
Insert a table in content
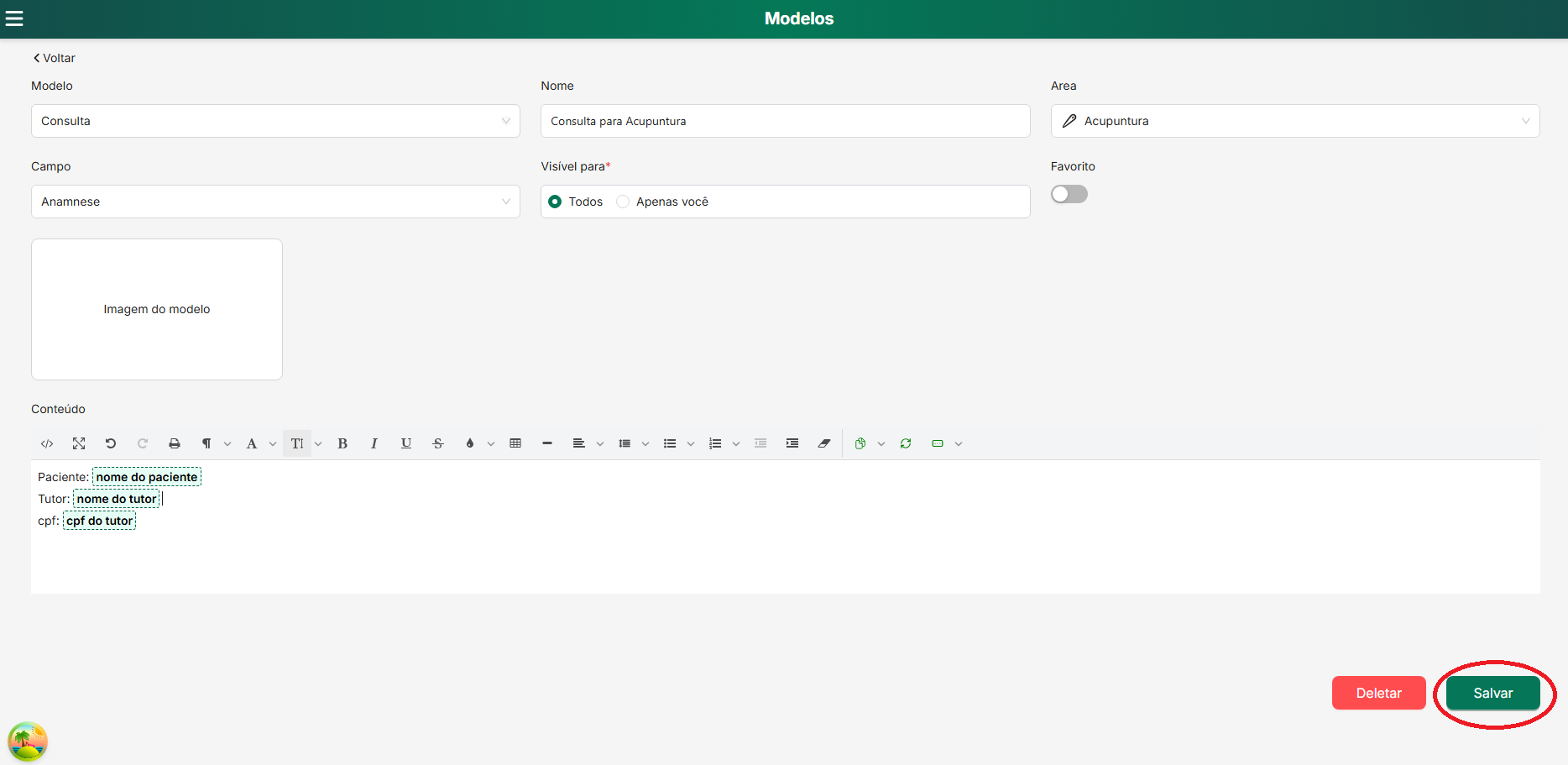tap(515, 443)
